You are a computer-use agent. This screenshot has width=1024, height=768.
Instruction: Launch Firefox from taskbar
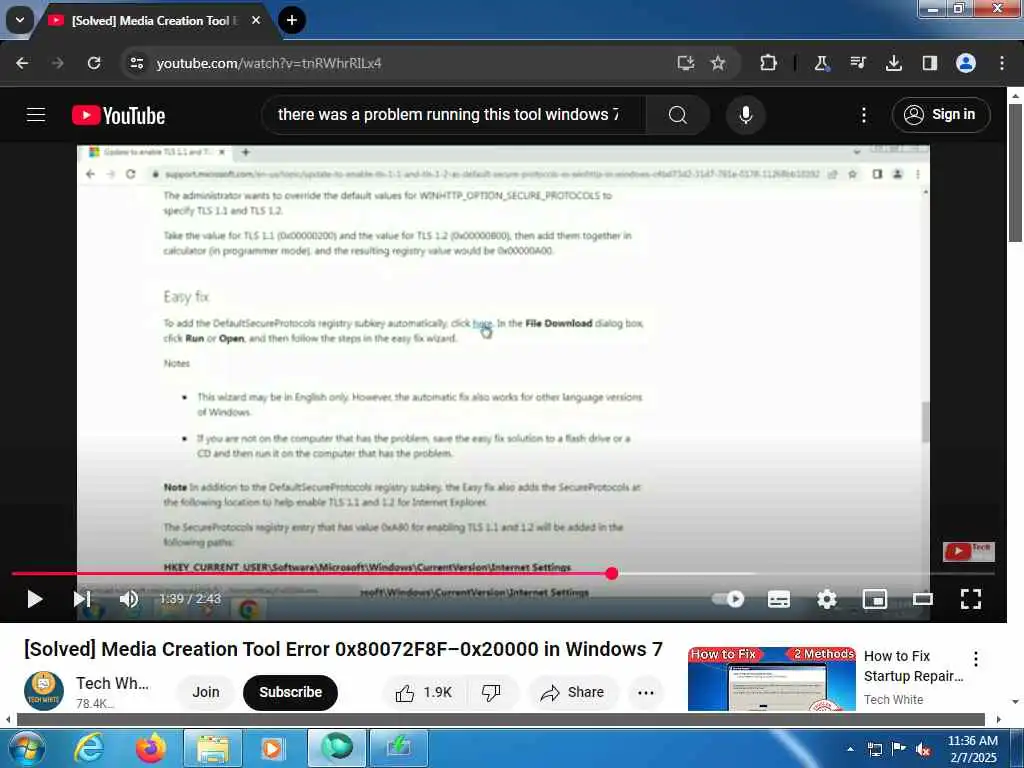(151, 748)
